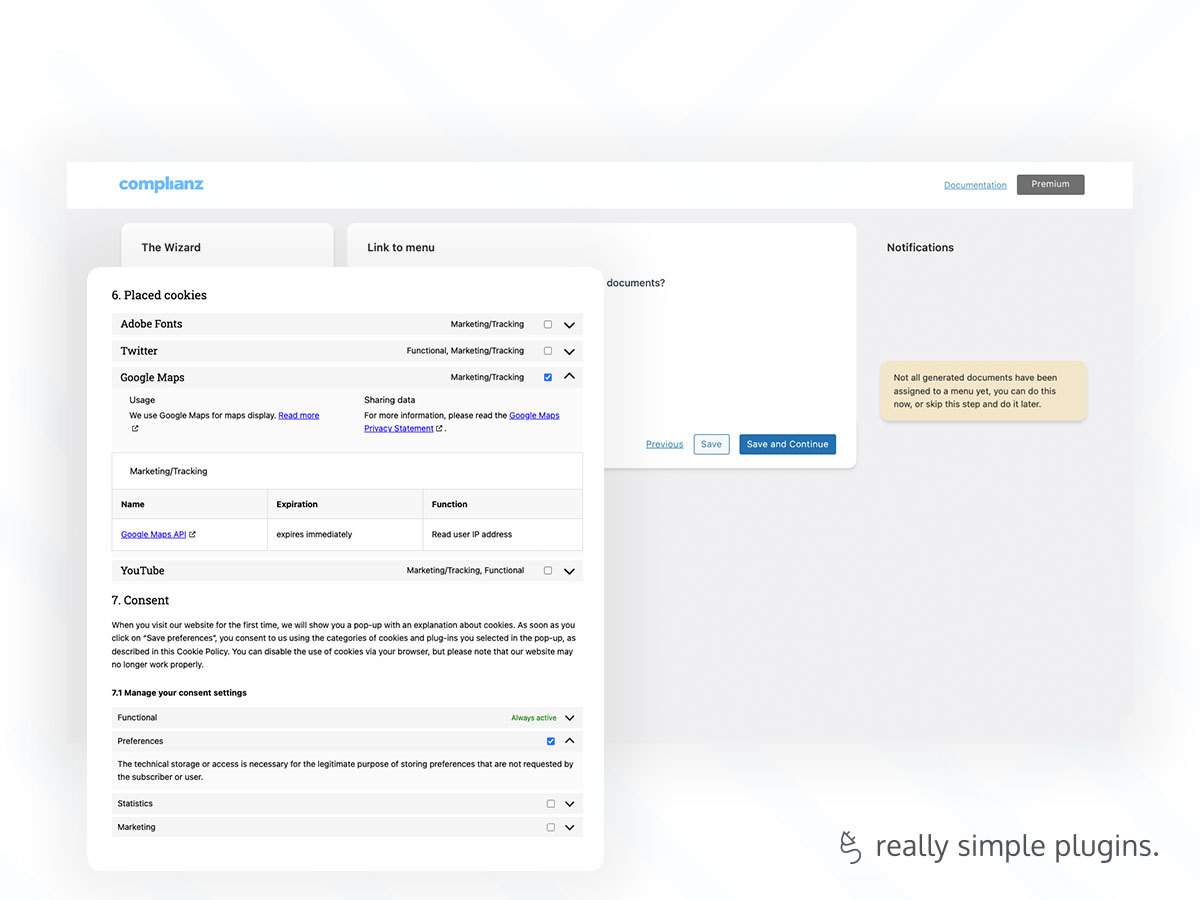
Task: Click the 'Sharing data' label
Action: pos(390,400)
